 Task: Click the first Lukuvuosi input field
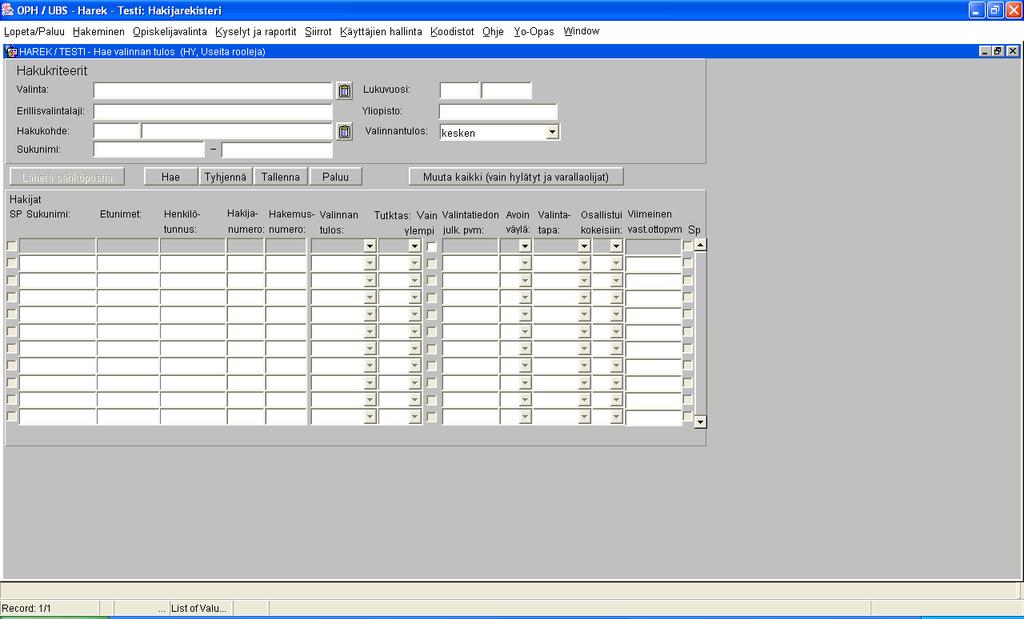pos(460,91)
